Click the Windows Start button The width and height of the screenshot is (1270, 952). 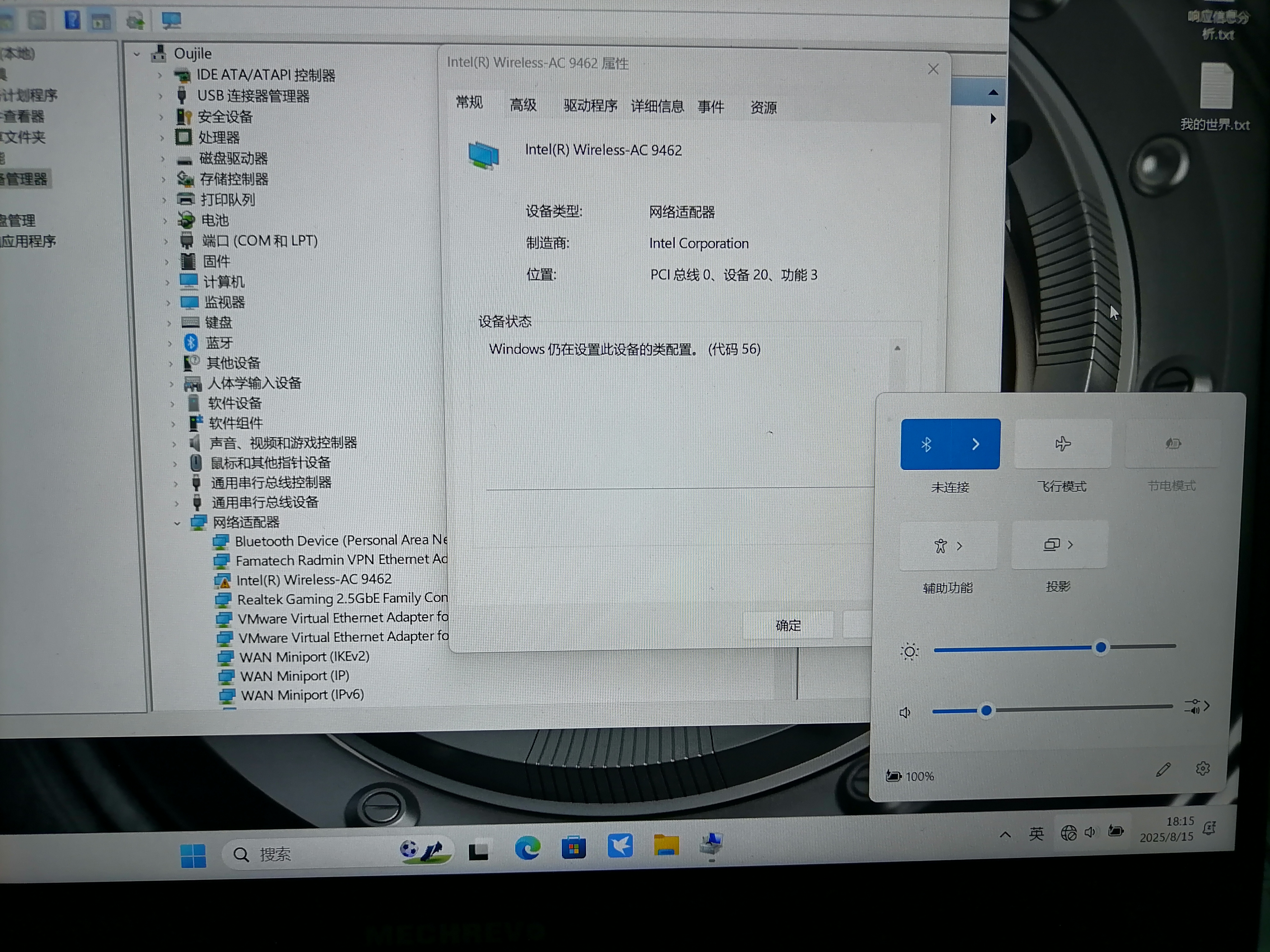click(193, 855)
